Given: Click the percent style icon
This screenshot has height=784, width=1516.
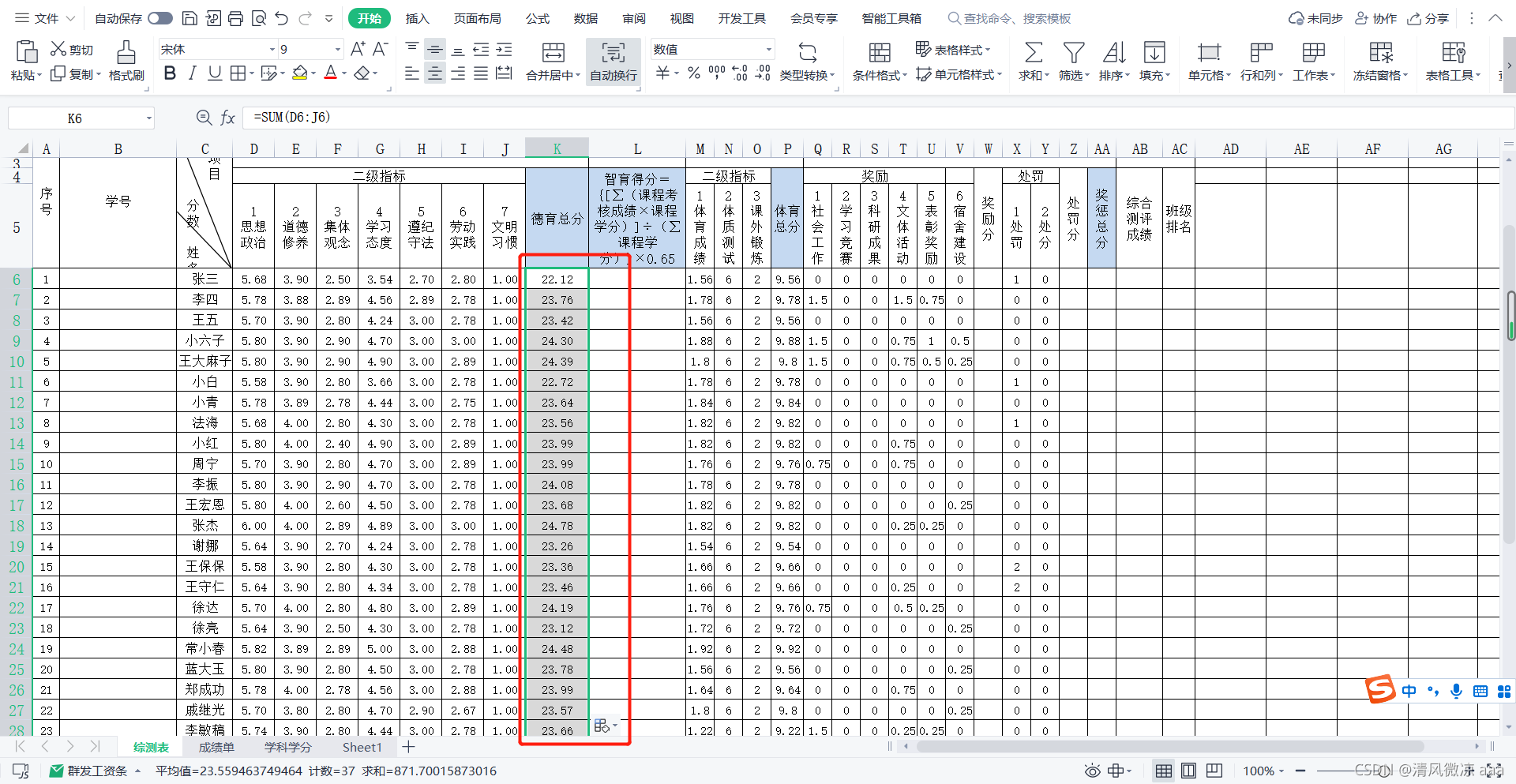Looking at the screenshot, I should click(693, 73).
